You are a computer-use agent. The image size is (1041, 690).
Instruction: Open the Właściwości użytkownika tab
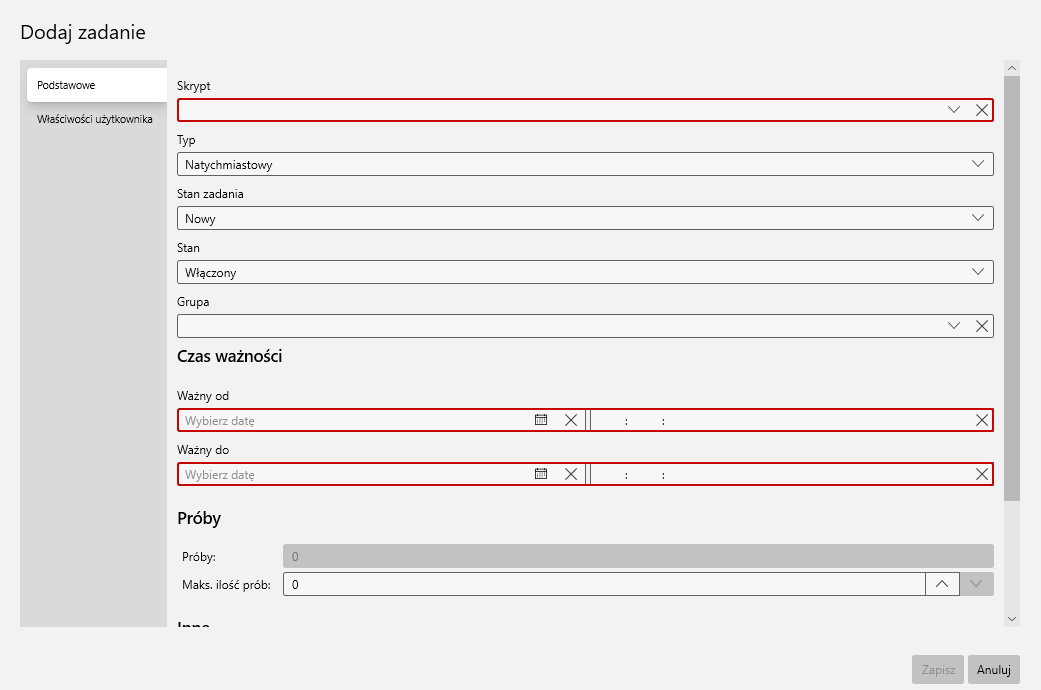tap(94, 119)
